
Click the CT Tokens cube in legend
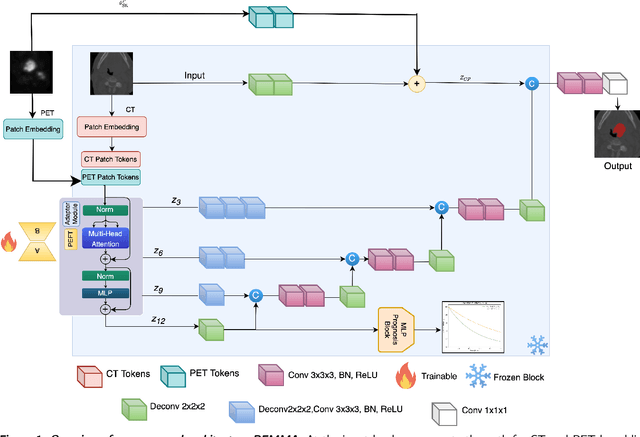pyautogui.click(x=93, y=375)
